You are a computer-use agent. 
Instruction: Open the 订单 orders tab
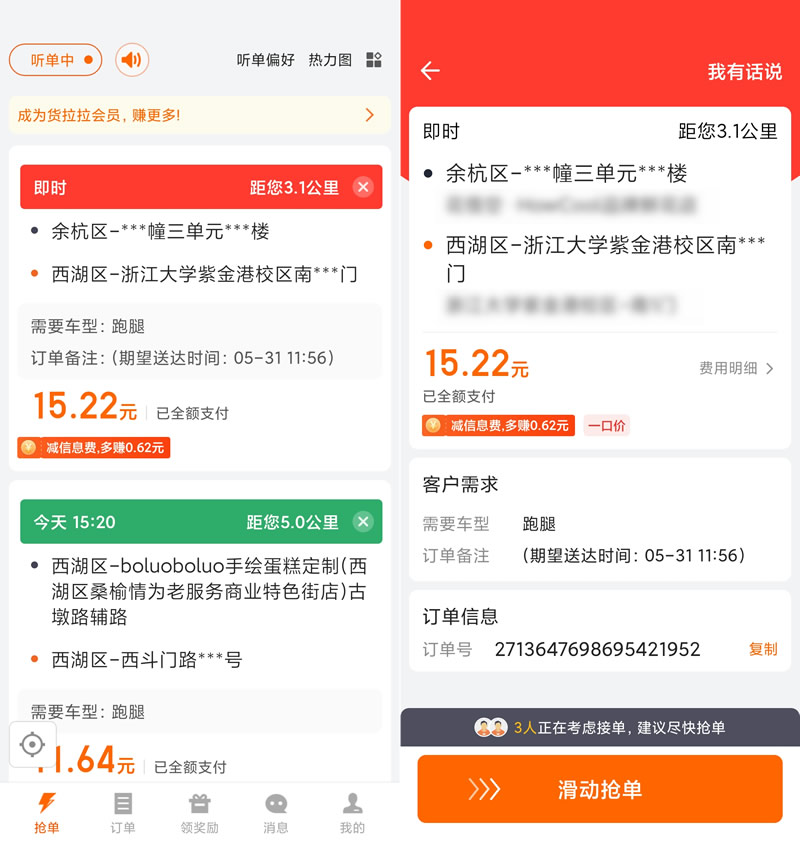coord(122,813)
